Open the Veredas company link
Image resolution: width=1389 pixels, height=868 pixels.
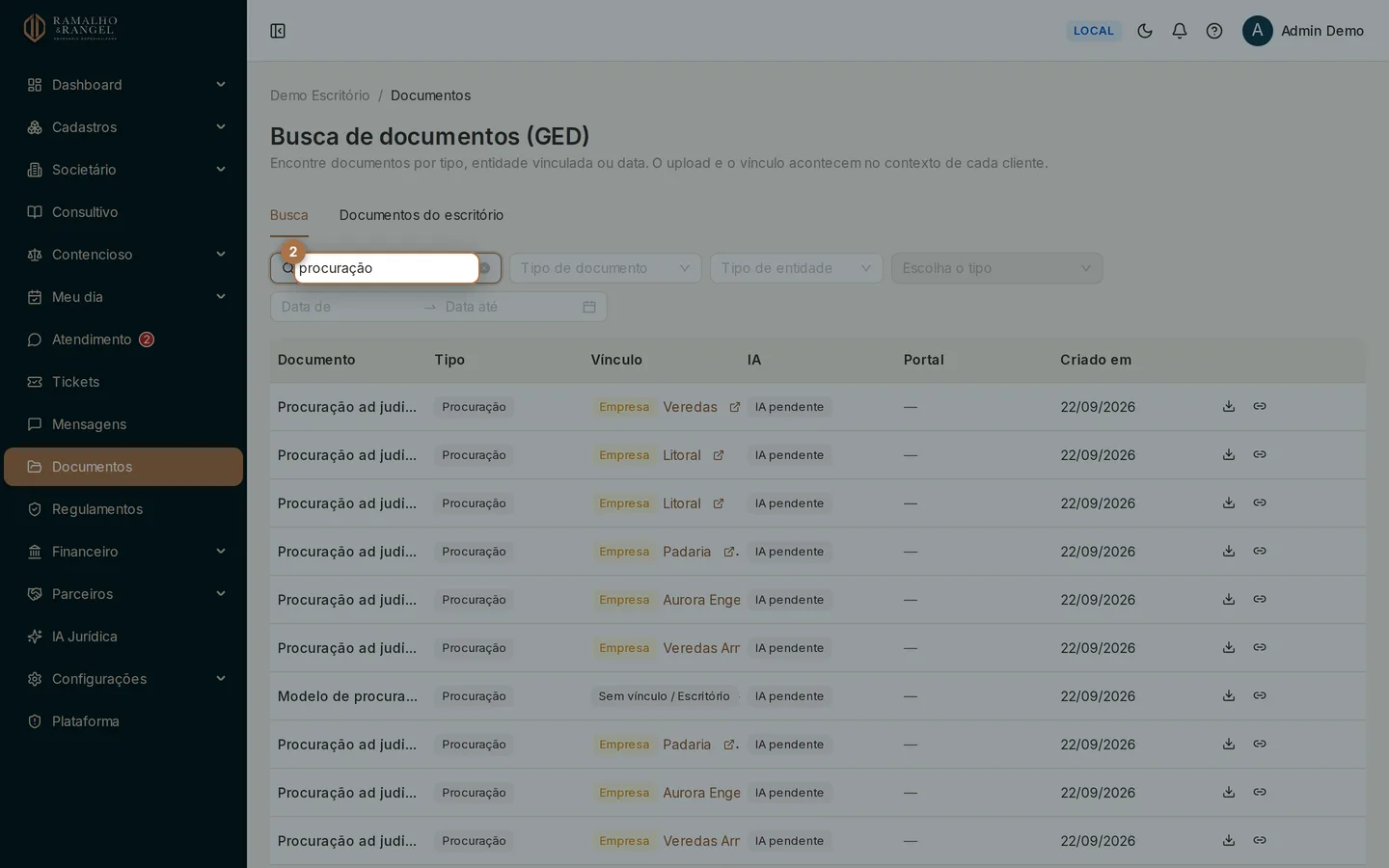(691, 407)
